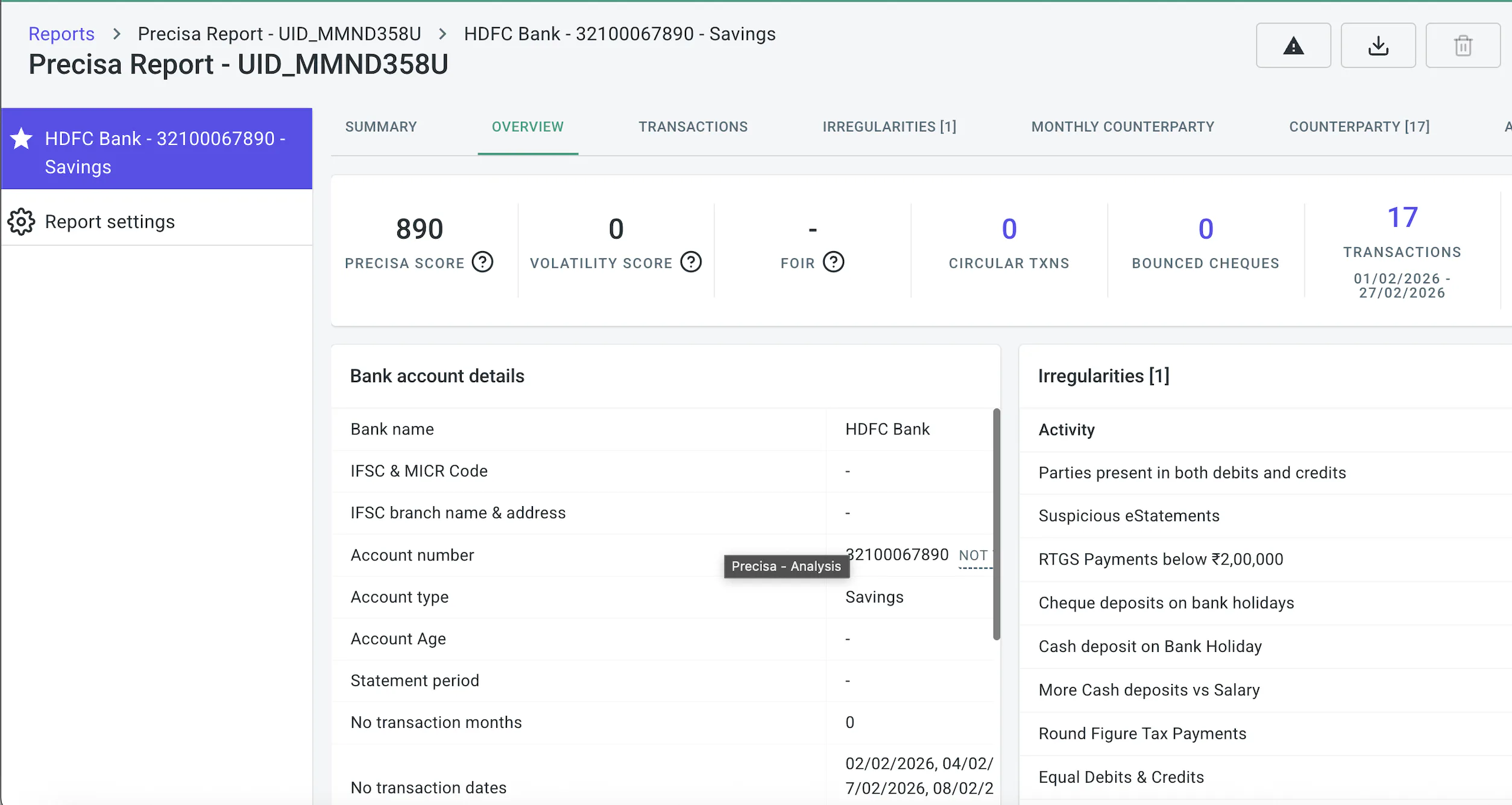This screenshot has width=1512, height=805.
Task: Click the Precisa Score value 890
Action: coord(420,229)
